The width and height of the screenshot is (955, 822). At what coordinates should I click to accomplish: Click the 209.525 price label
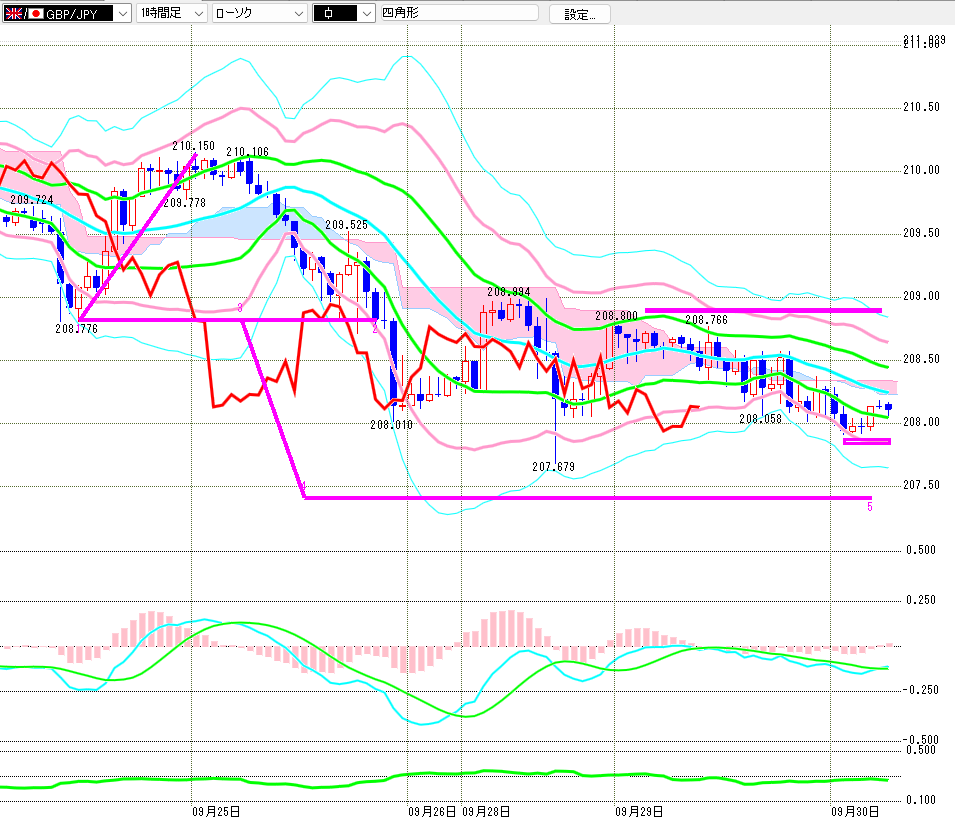tap(347, 225)
